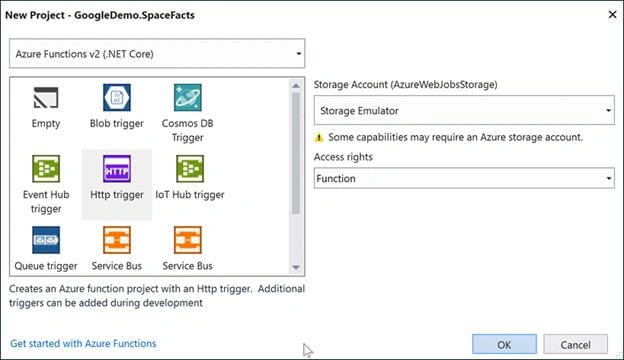Click the 'Access rights' label
Viewport: 624px width, 360px height.
[343, 157]
